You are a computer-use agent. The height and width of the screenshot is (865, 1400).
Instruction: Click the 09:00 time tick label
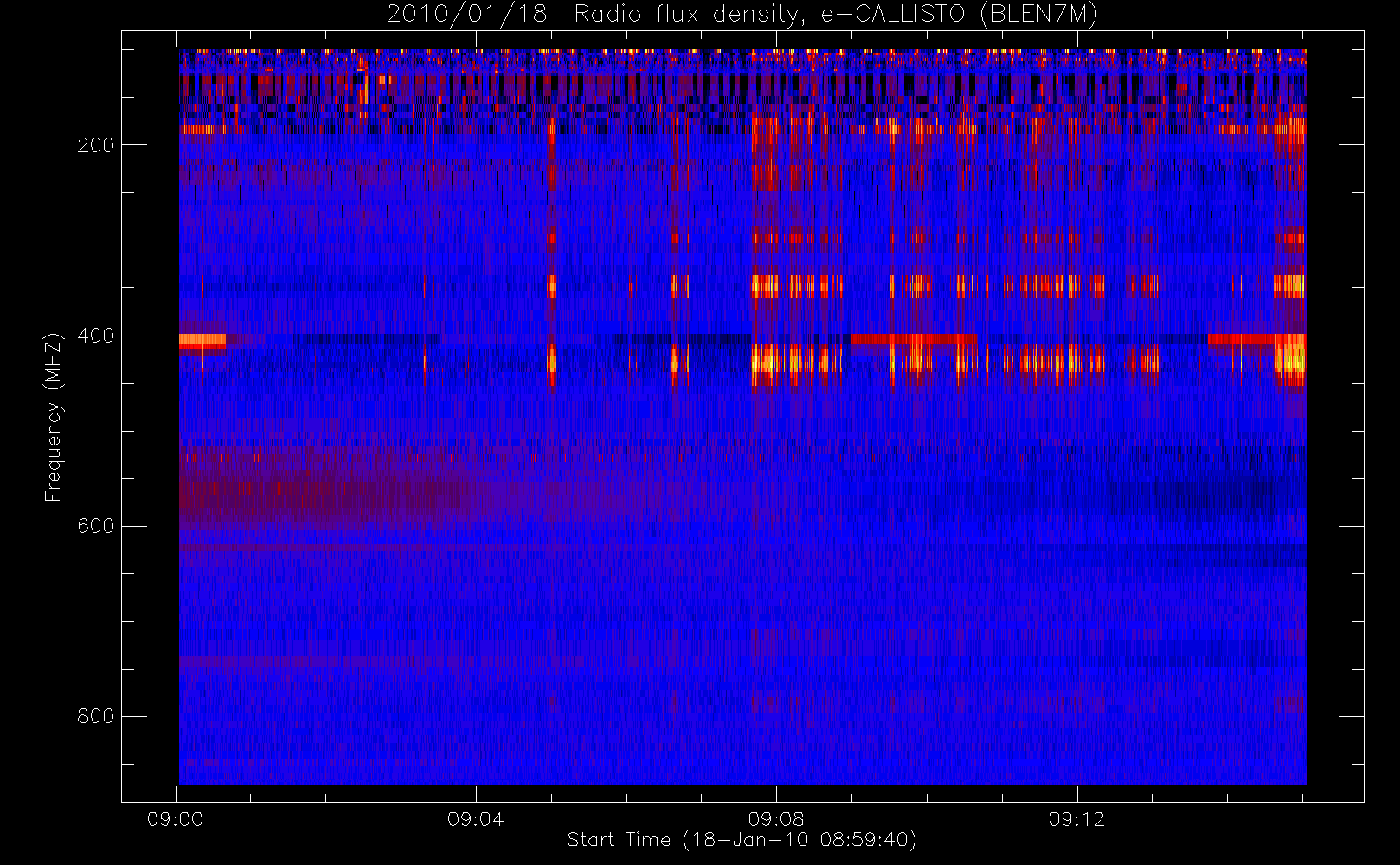176,819
